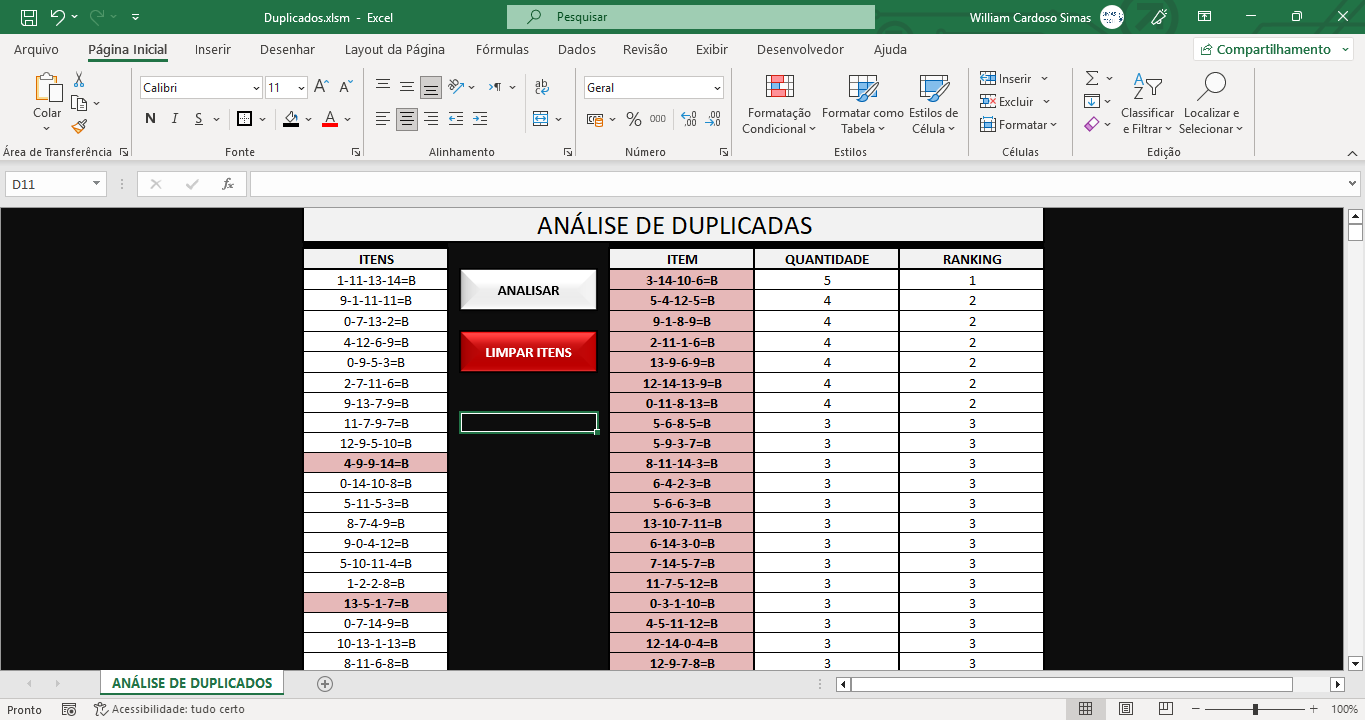Click the Undo arrow icon

(x=57, y=17)
